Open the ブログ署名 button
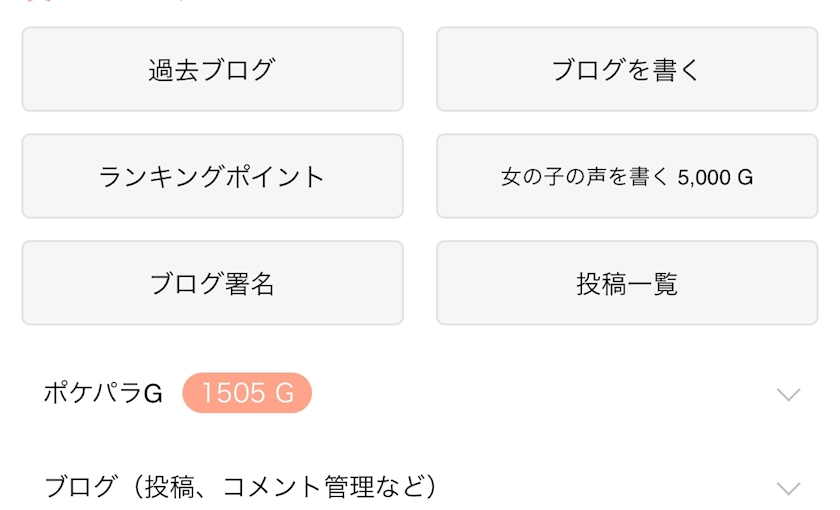The height and width of the screenshot is (510, 840). (212, 284)
